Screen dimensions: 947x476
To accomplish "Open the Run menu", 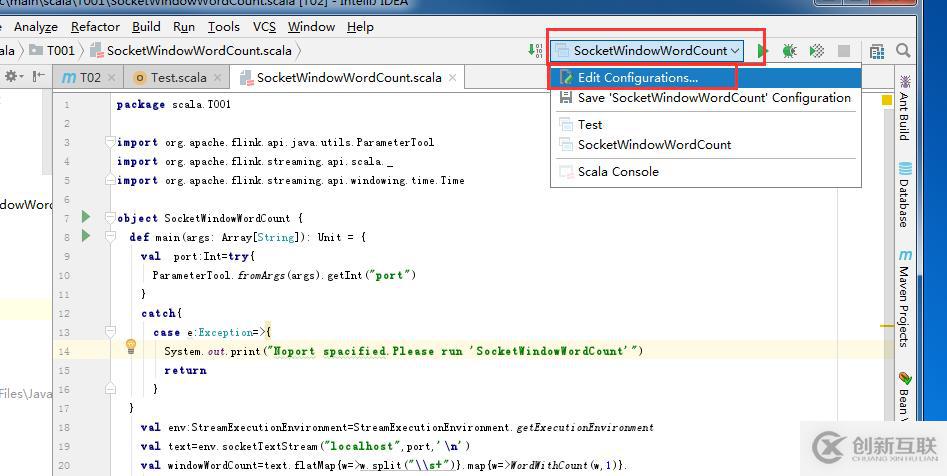I will [x=184, y=27].
